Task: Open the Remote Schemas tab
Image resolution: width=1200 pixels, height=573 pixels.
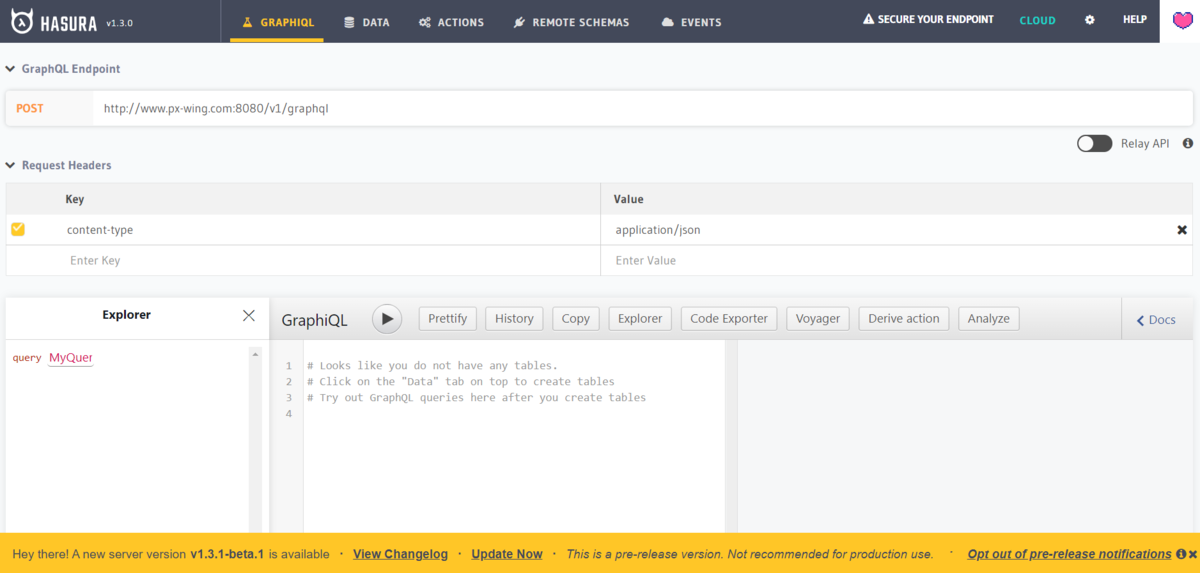Action: (571, 21)
